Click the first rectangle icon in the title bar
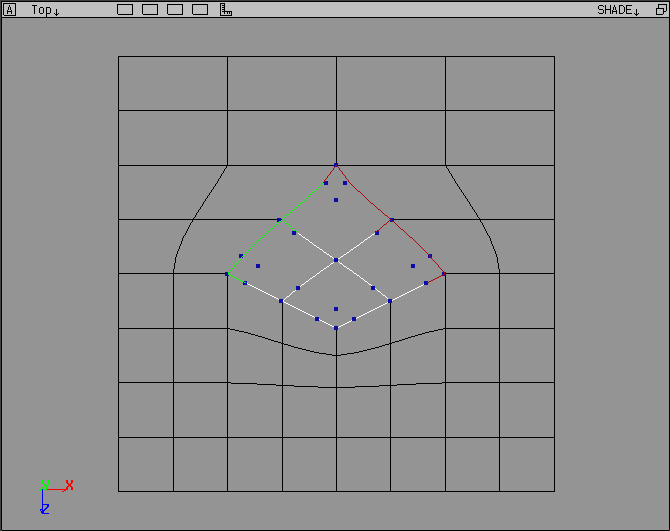The image size is (670, 531). point(125,10)
